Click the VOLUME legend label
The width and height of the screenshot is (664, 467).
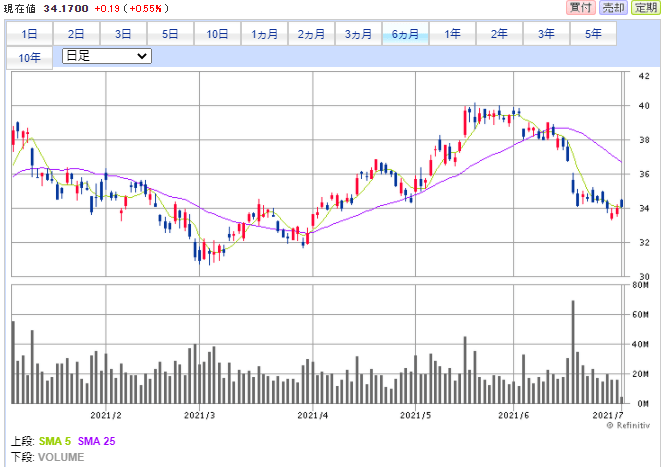point(61,456)
